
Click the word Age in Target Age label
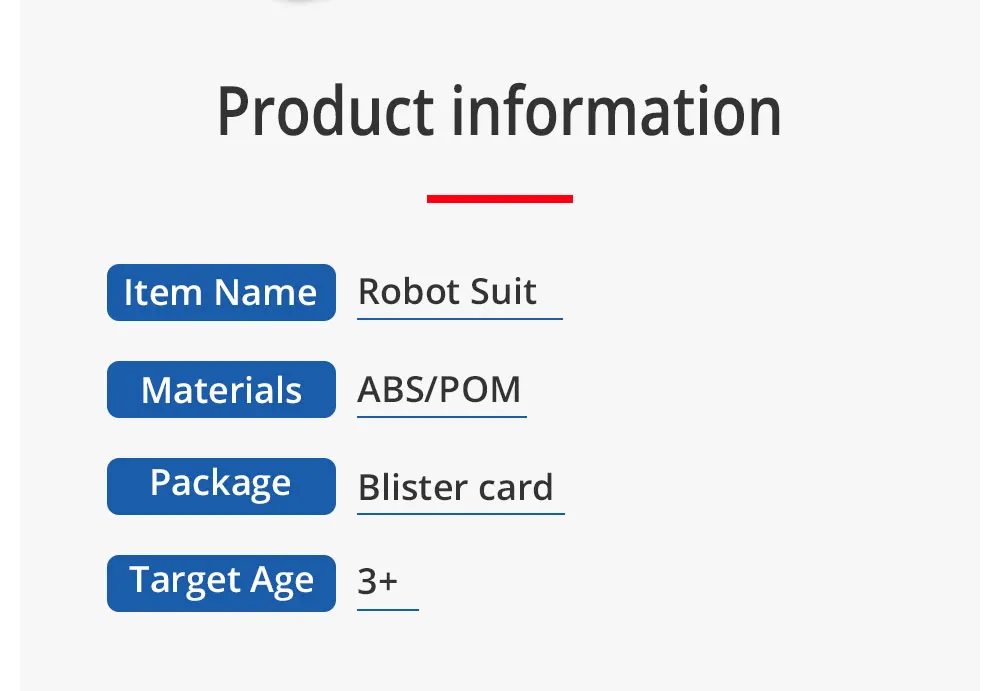click(282, 582)
